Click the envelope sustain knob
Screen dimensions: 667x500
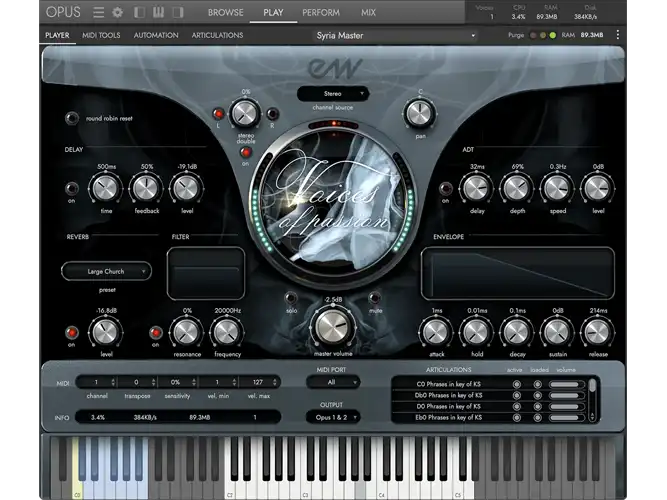[x=557, y=332]
